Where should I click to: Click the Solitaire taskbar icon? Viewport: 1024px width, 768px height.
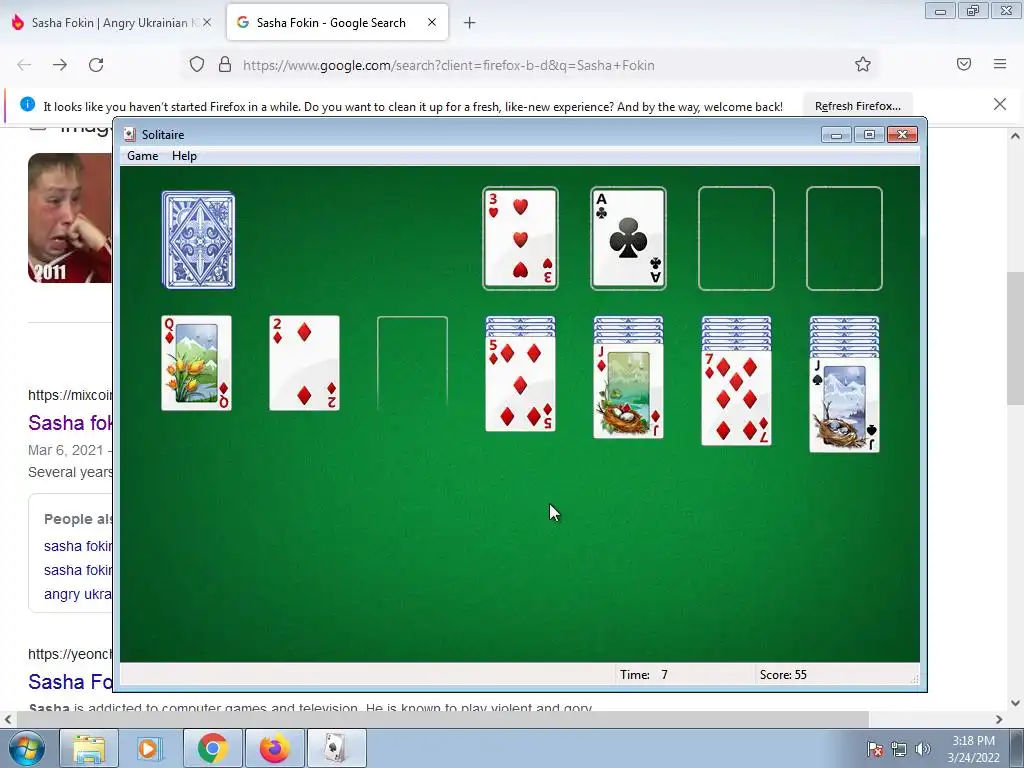(x=336, y=748)
